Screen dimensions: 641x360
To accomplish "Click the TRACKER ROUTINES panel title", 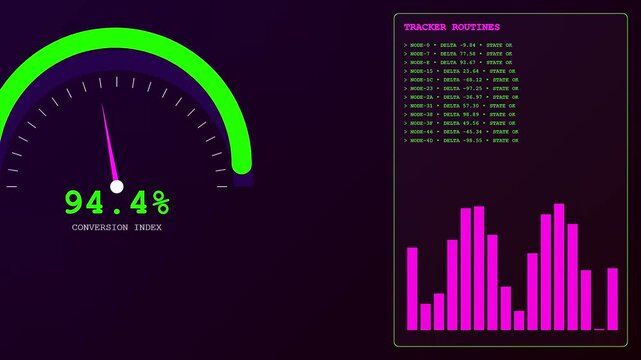I will tap(452, 27).
